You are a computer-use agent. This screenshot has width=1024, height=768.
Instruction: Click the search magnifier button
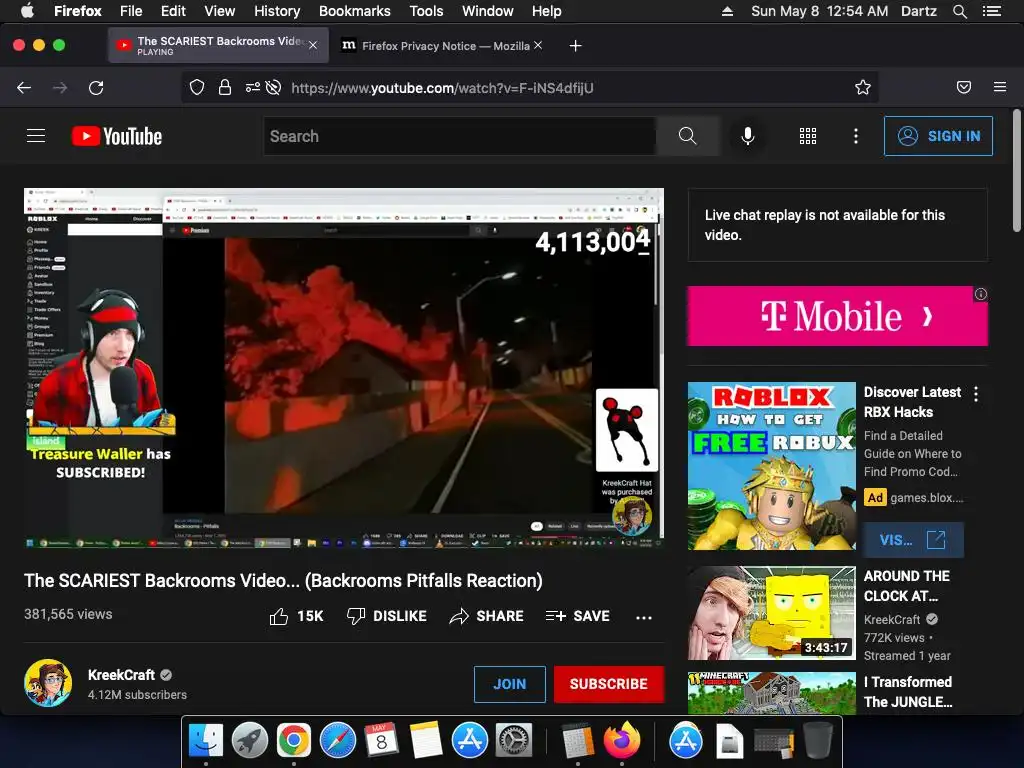coord(688,136)
